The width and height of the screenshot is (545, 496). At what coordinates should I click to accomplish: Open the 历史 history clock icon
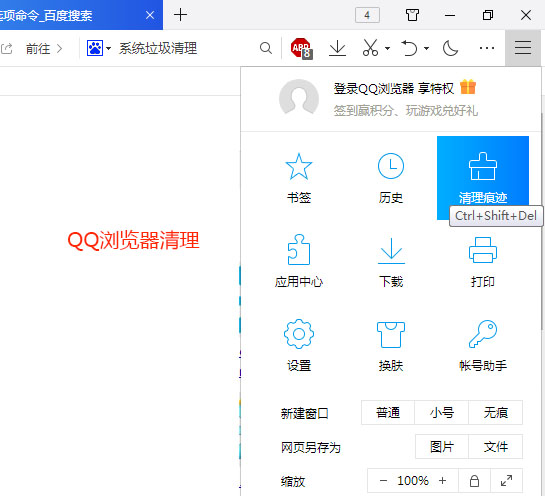[x=391, y=166]
